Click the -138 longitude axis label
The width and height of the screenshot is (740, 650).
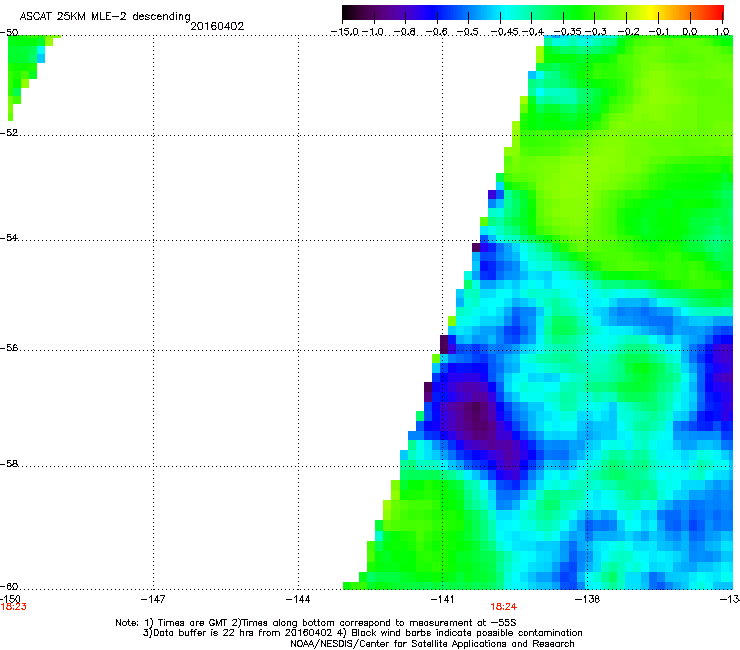tap(587, 599)
